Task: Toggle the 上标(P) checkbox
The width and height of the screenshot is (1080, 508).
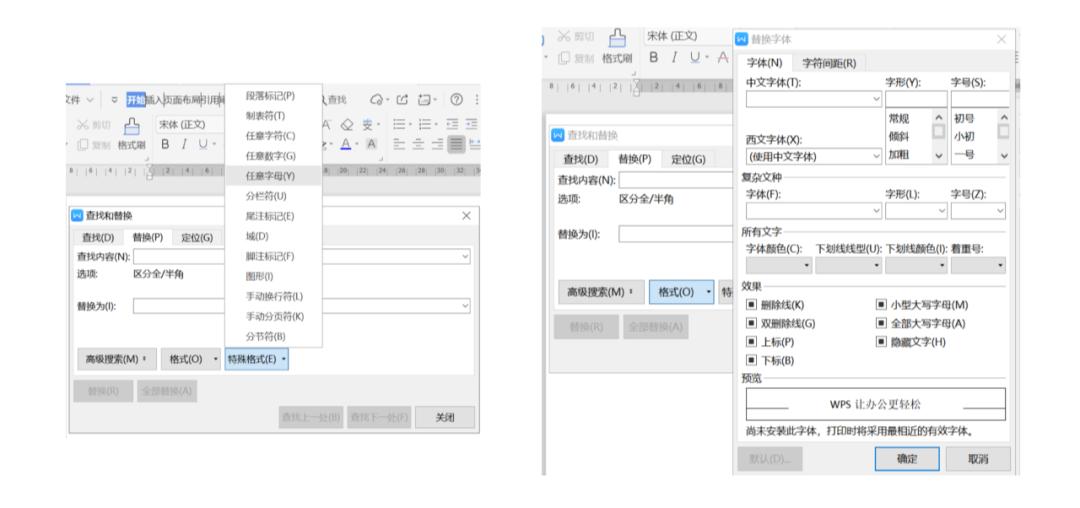Action: click(751, 341)
